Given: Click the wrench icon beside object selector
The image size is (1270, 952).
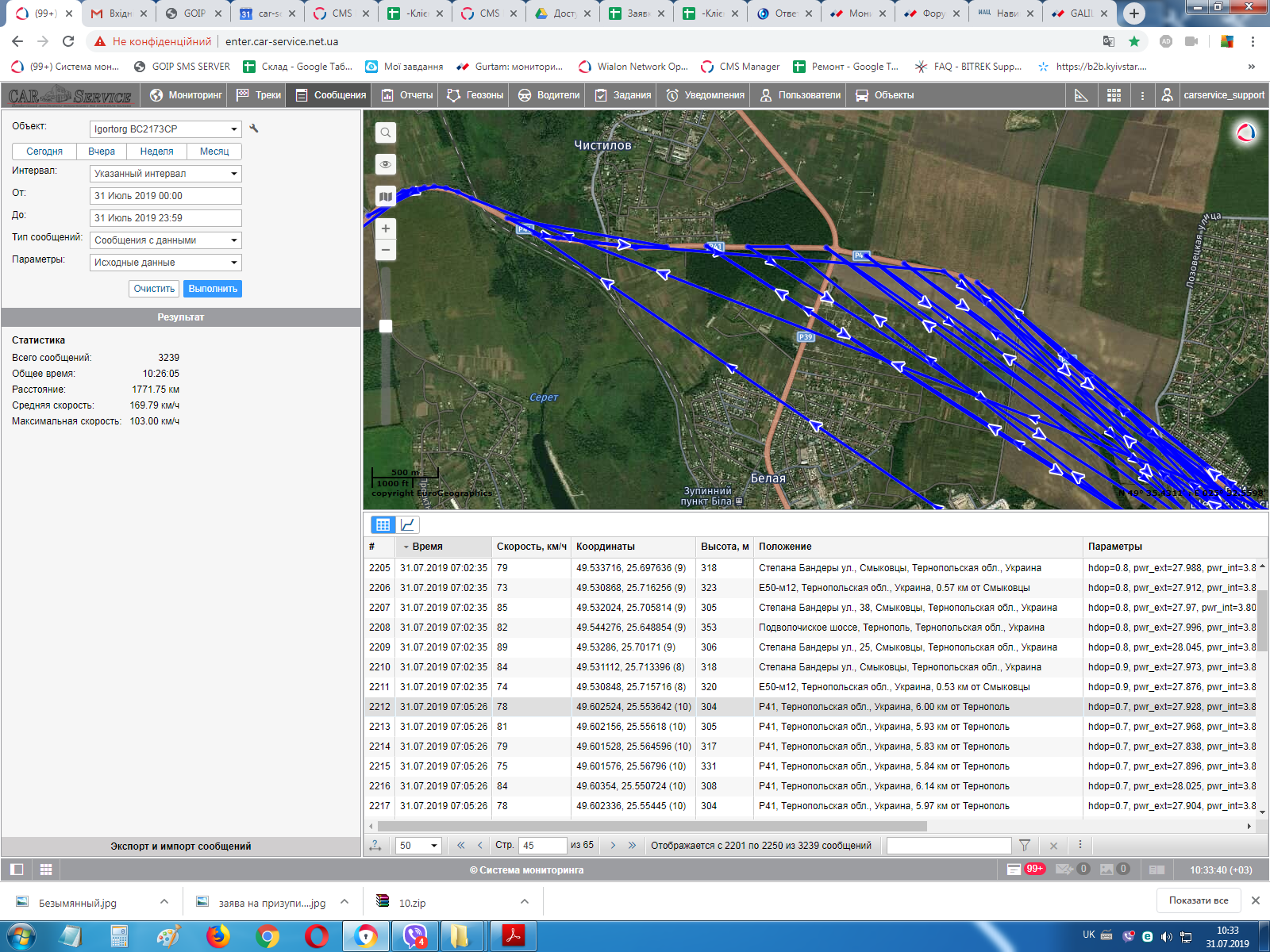Looking at the screenshot, I should 254,129.
